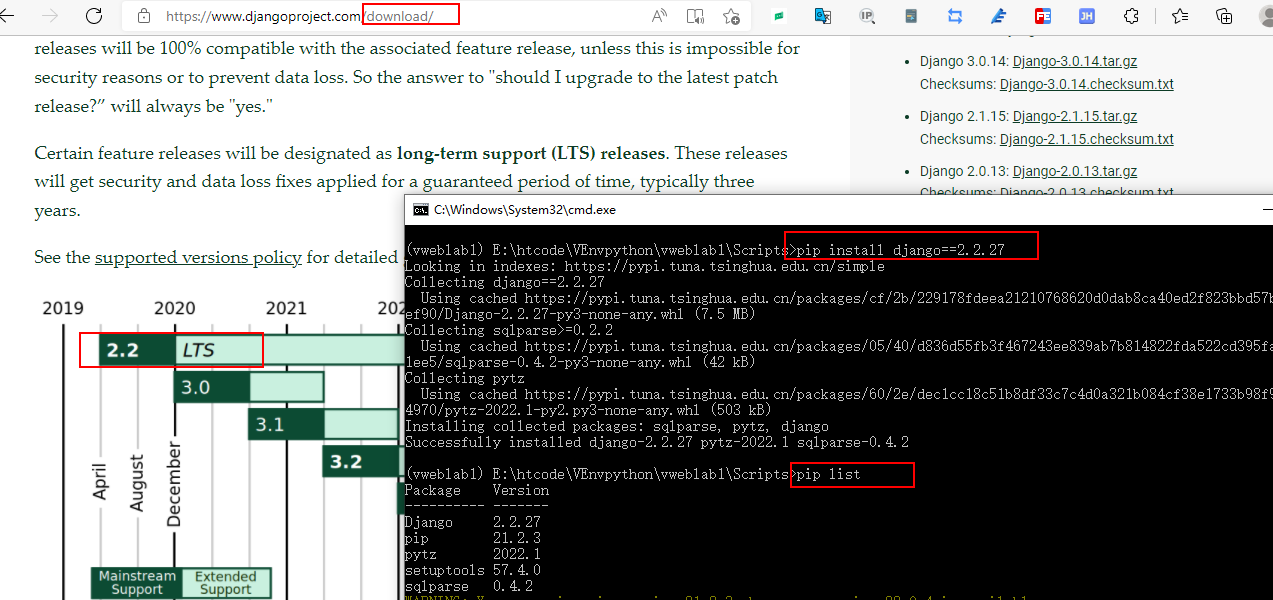Follow the supported versions policy link

coord(198,257)
